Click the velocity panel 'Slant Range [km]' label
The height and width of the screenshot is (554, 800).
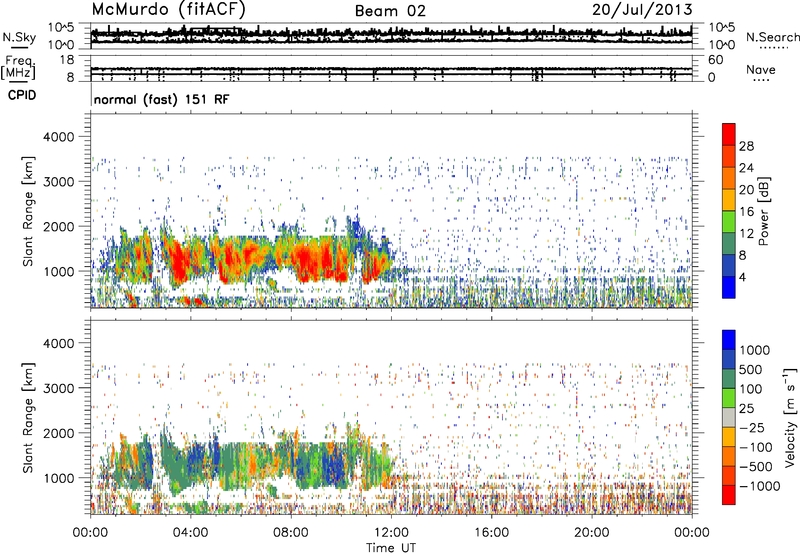28,417
